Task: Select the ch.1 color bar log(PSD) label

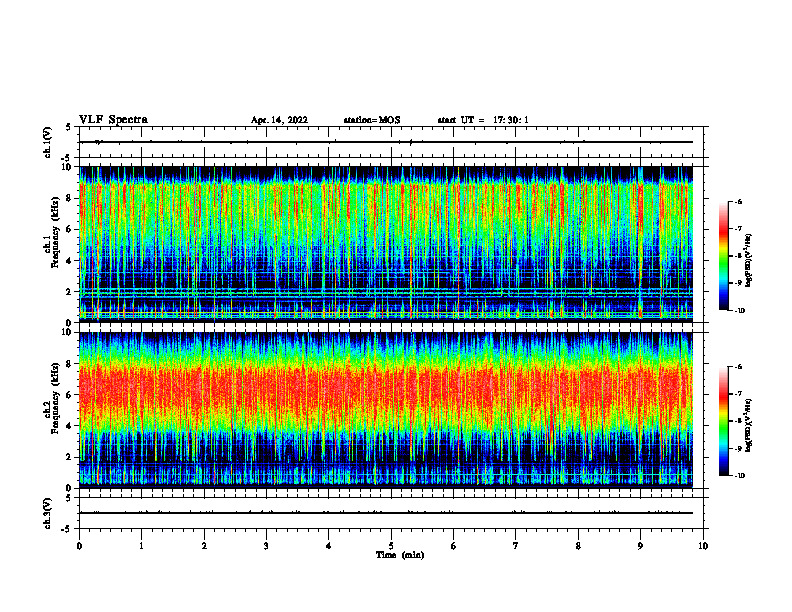Action: coord(749,260)
